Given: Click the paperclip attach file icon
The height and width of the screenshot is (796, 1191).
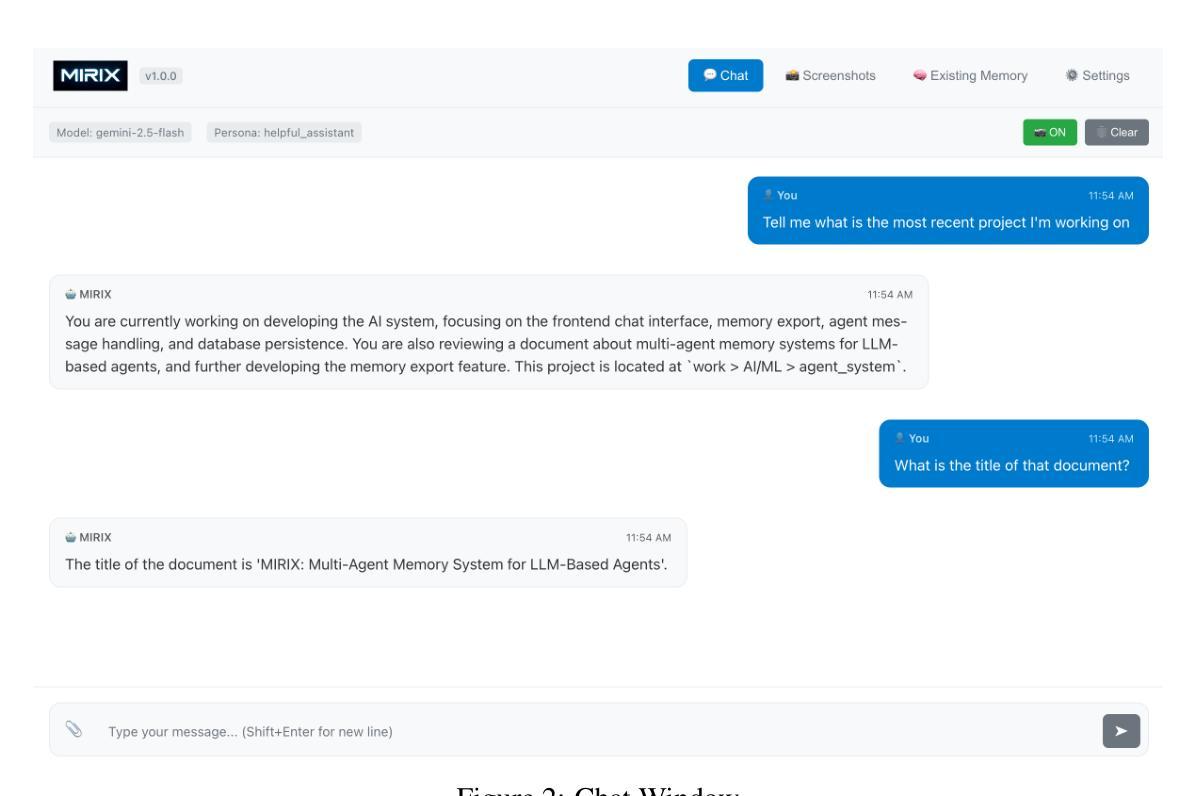Looking at the screenshot, I should pyautogui.click(x=74, y=729).
